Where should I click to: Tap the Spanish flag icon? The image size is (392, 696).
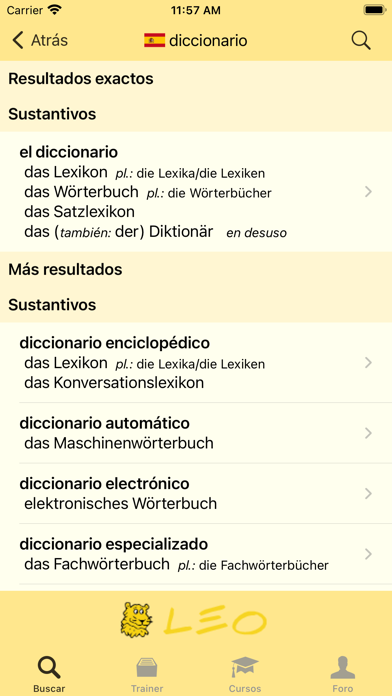click(x=154, y=40)
